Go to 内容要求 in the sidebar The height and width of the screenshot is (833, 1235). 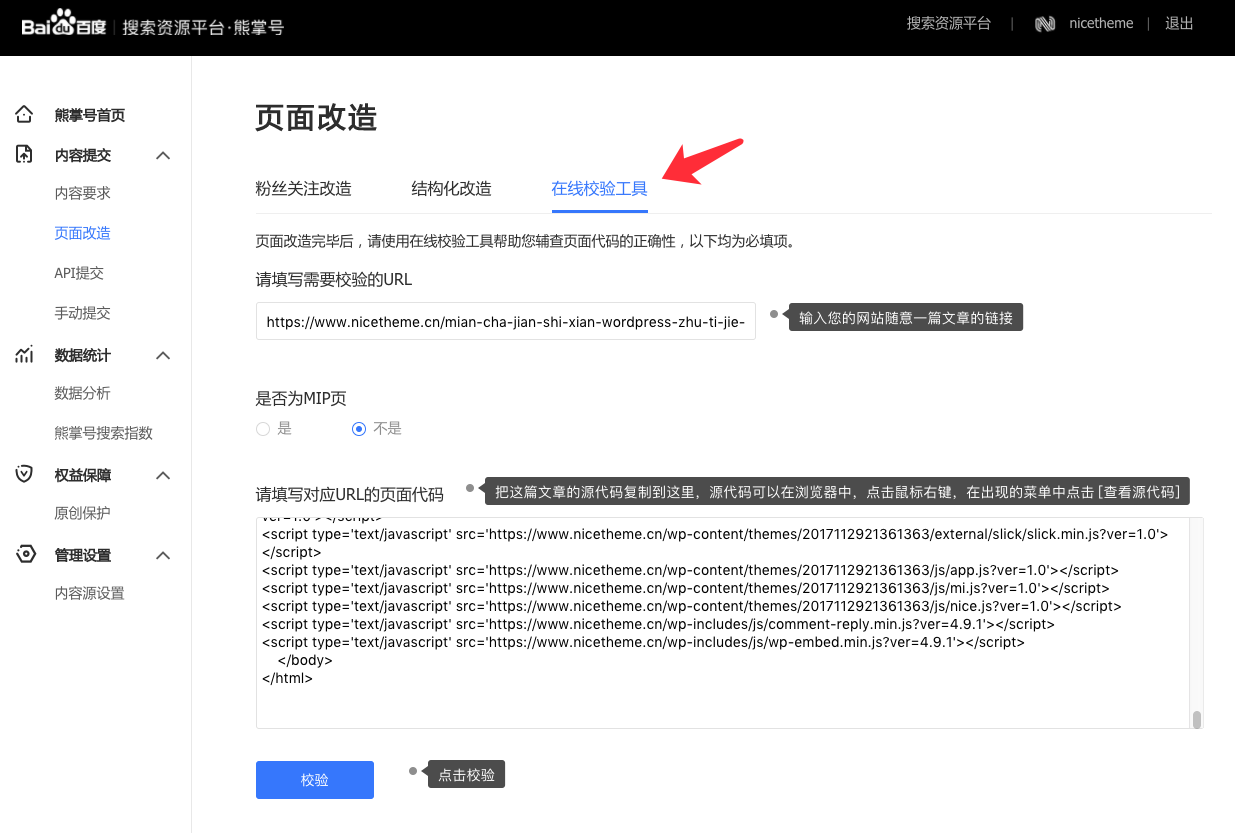83,193
